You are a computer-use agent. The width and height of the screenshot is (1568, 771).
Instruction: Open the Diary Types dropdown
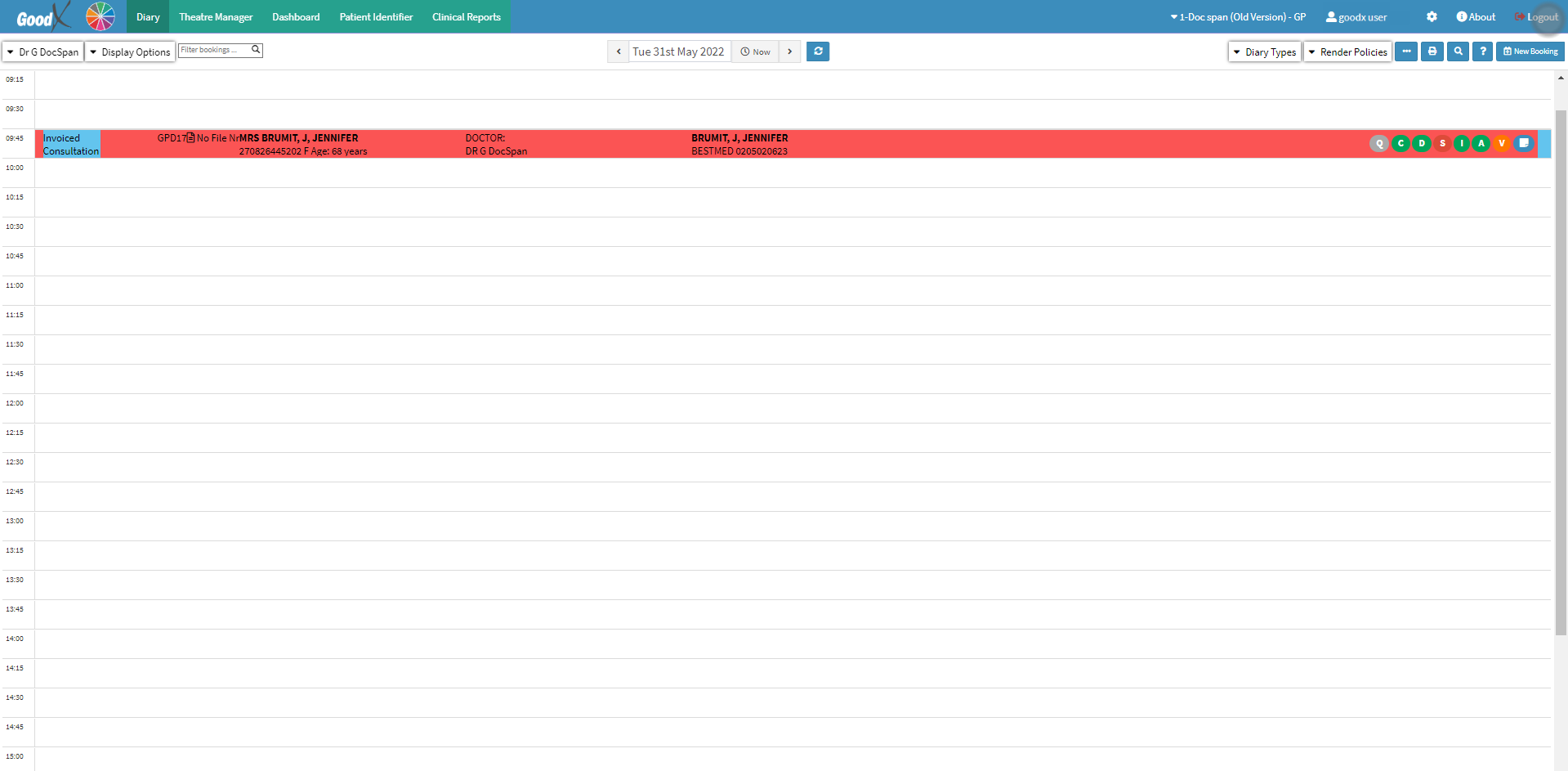pyautogui.click(x=1265, y=52)
